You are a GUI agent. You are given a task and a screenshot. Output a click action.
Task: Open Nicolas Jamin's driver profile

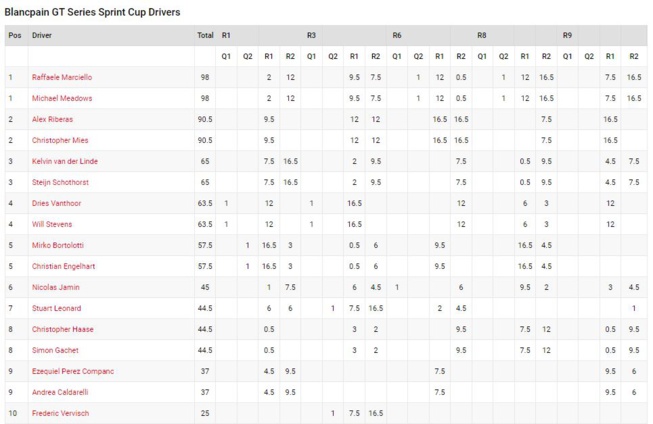[x=54, y=287]
